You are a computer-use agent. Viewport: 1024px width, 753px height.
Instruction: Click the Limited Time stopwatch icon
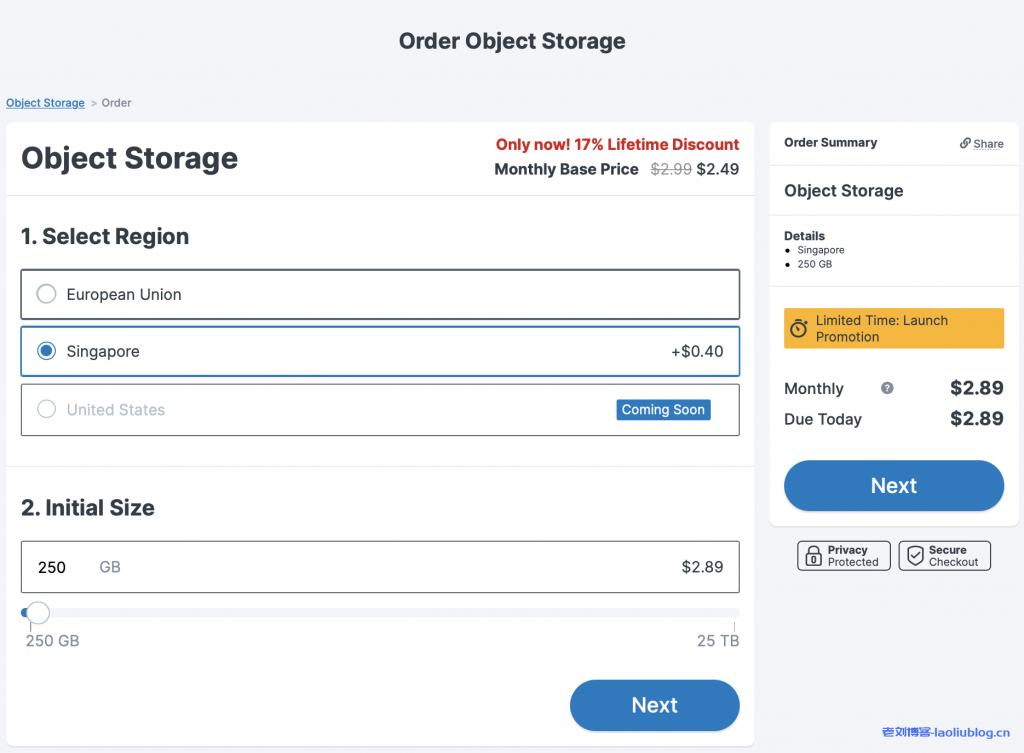pyautogui.click(x=799, y=329)
